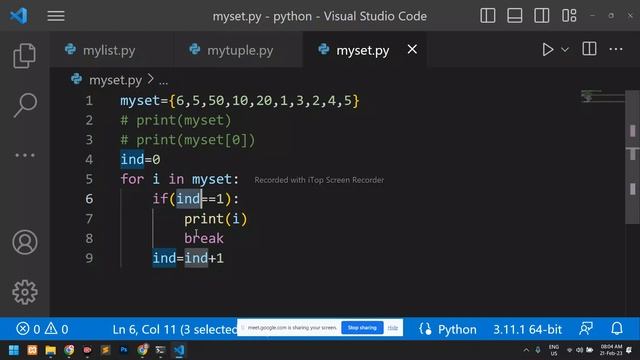This screenshot has height=360, width=640.
Task: Click the Hide link in sharing bar
Action: 393,328
